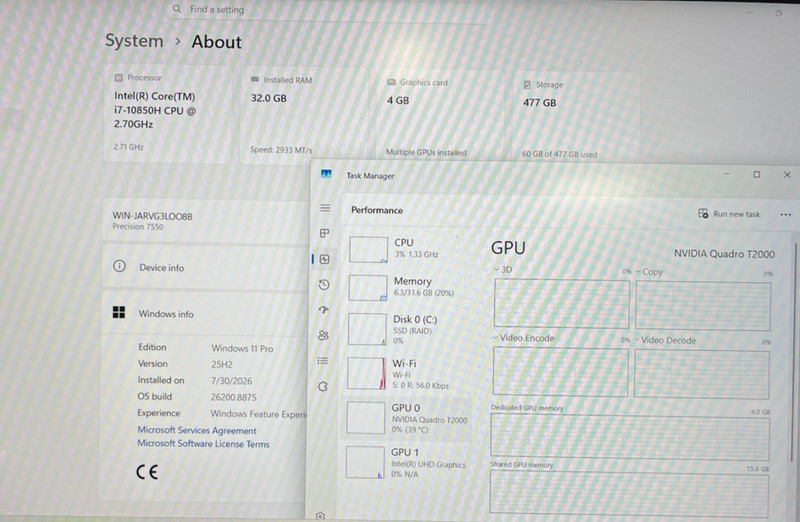Open the three-dot more options menu
Viewport: 800px width, 522px height.
coord(785,215)
